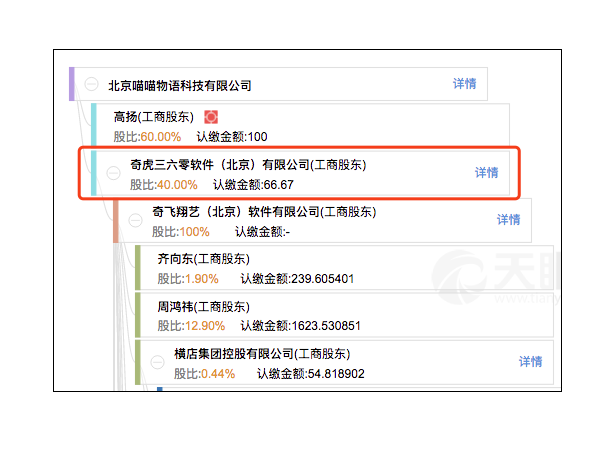Click 认缴金额:100 under 高扬
The width and height of the screenshot is (600, 450).
[232, 137]
